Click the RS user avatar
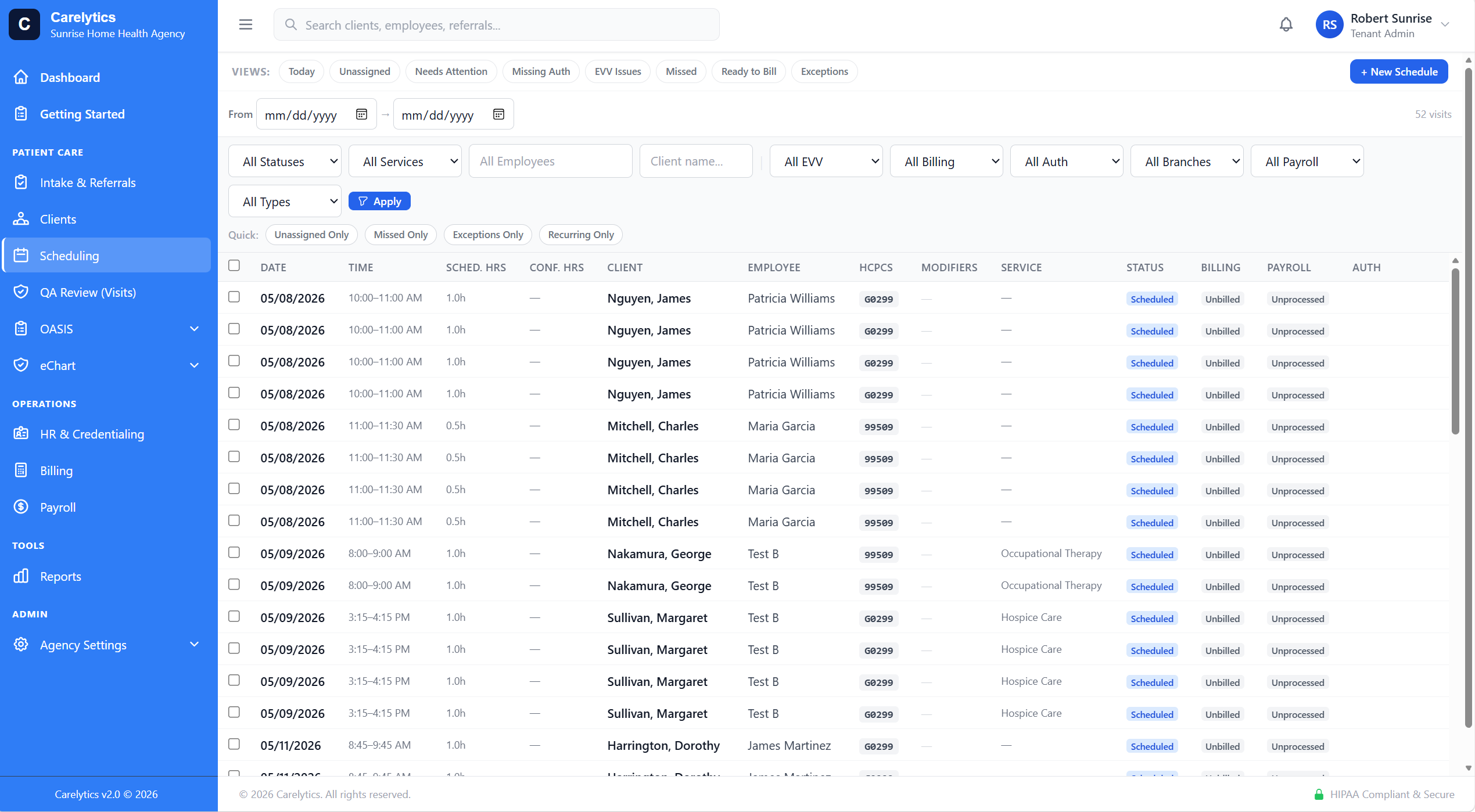The height and width of the screenshot is (812, 1475). click(x=1330, y=24)
